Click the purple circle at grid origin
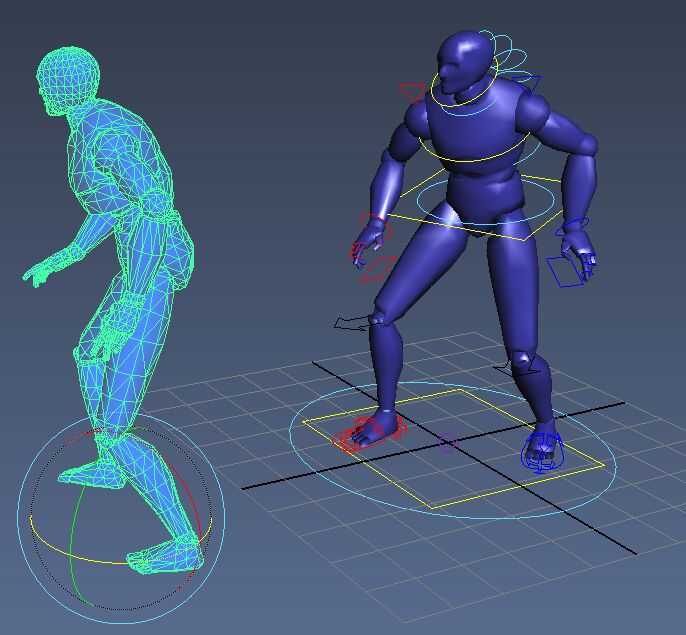 point(447,442)
